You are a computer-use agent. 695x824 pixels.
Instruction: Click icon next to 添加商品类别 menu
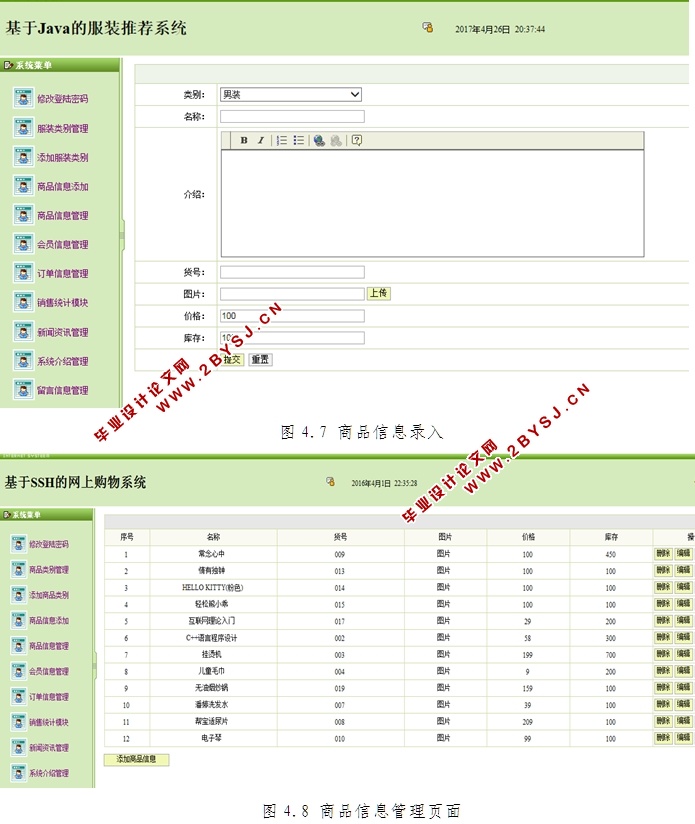pyautogui.click(x=18, y=594)
